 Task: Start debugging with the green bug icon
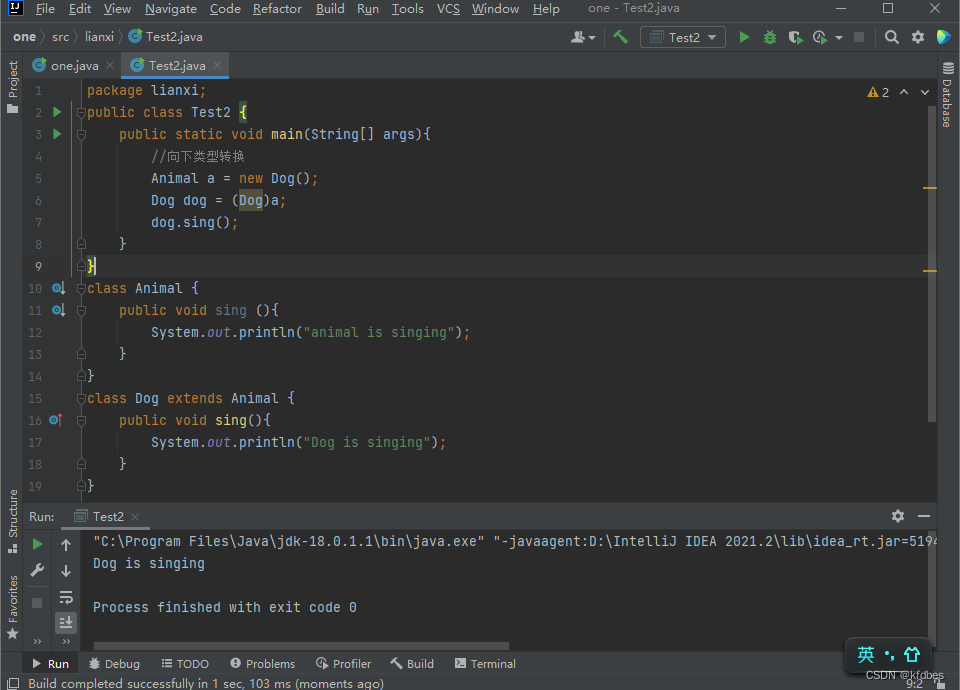click(769, 37)
